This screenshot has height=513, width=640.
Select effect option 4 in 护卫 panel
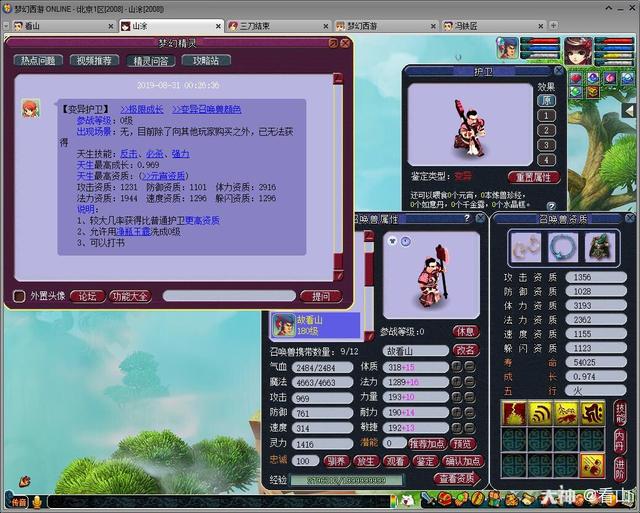[546, 160]
